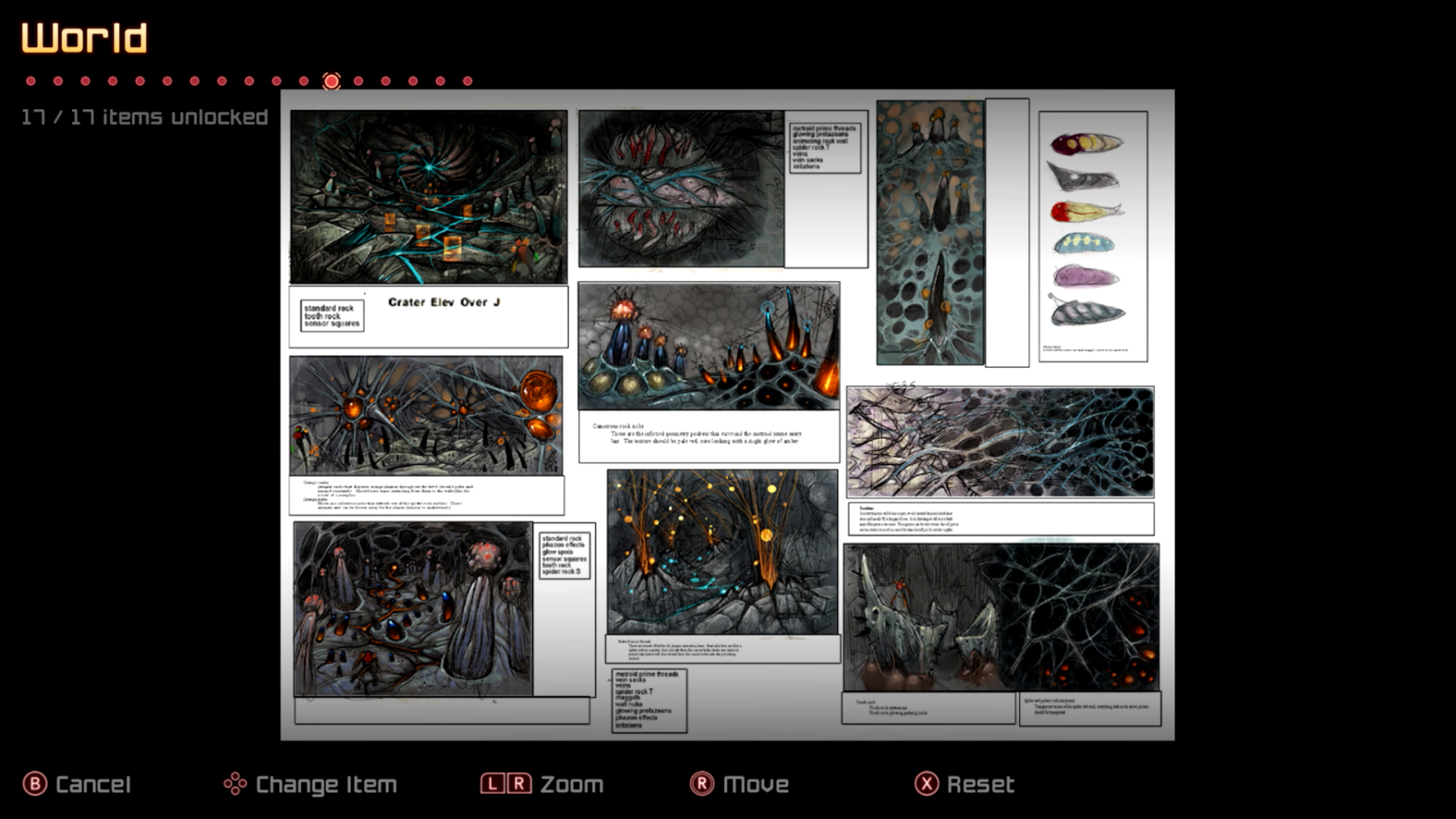Click the D-pad icon beside Change Item
The height and width of the screenshot is (819, 1456).
point(235,783)
